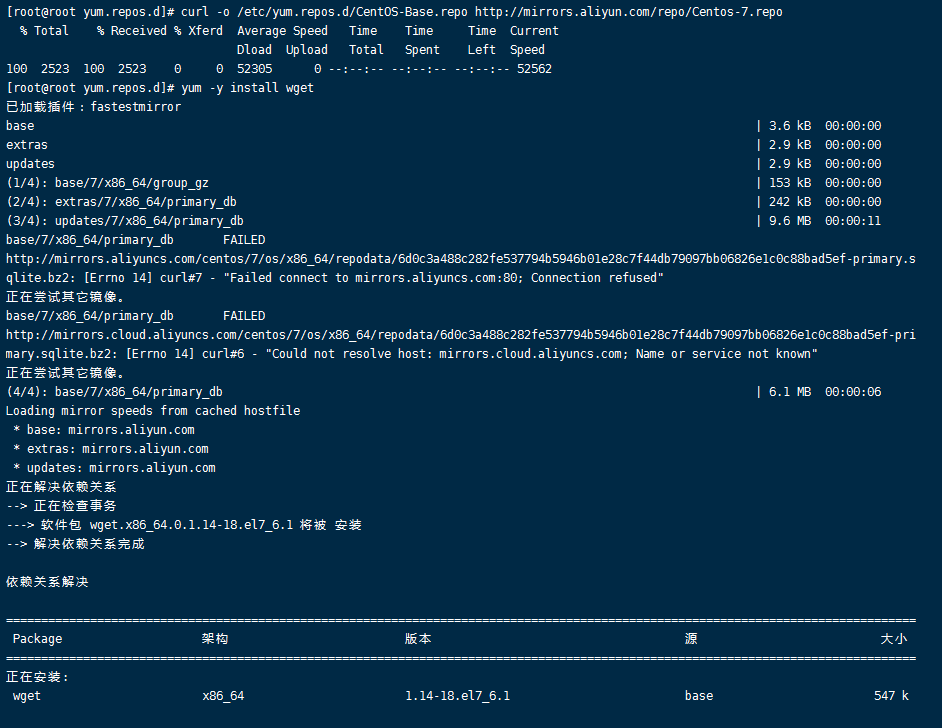Click the 52305 average Dload value
This screenshot has width=942, height=728.
click(x=255, y=69)
